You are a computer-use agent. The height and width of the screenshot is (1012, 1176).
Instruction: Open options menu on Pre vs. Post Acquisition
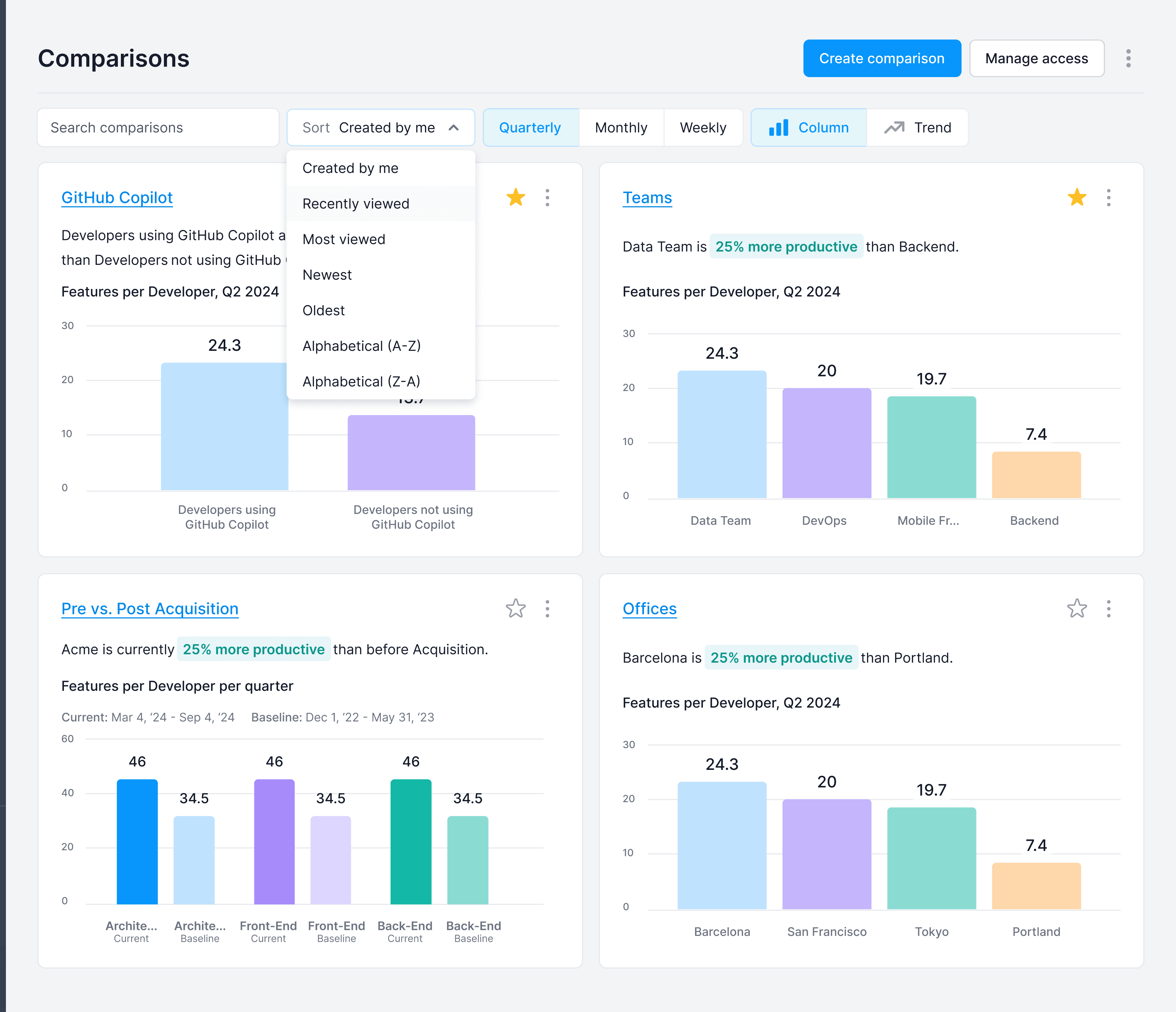click(x=547, y=608)
